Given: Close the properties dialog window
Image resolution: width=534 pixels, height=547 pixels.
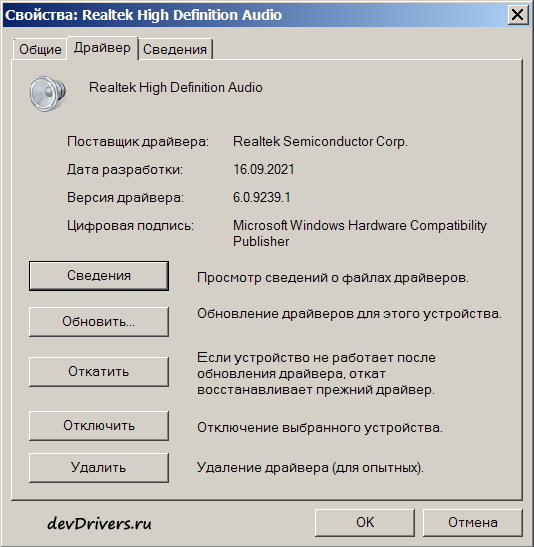Looking at the screenshot, I should [x=517, y=15].
